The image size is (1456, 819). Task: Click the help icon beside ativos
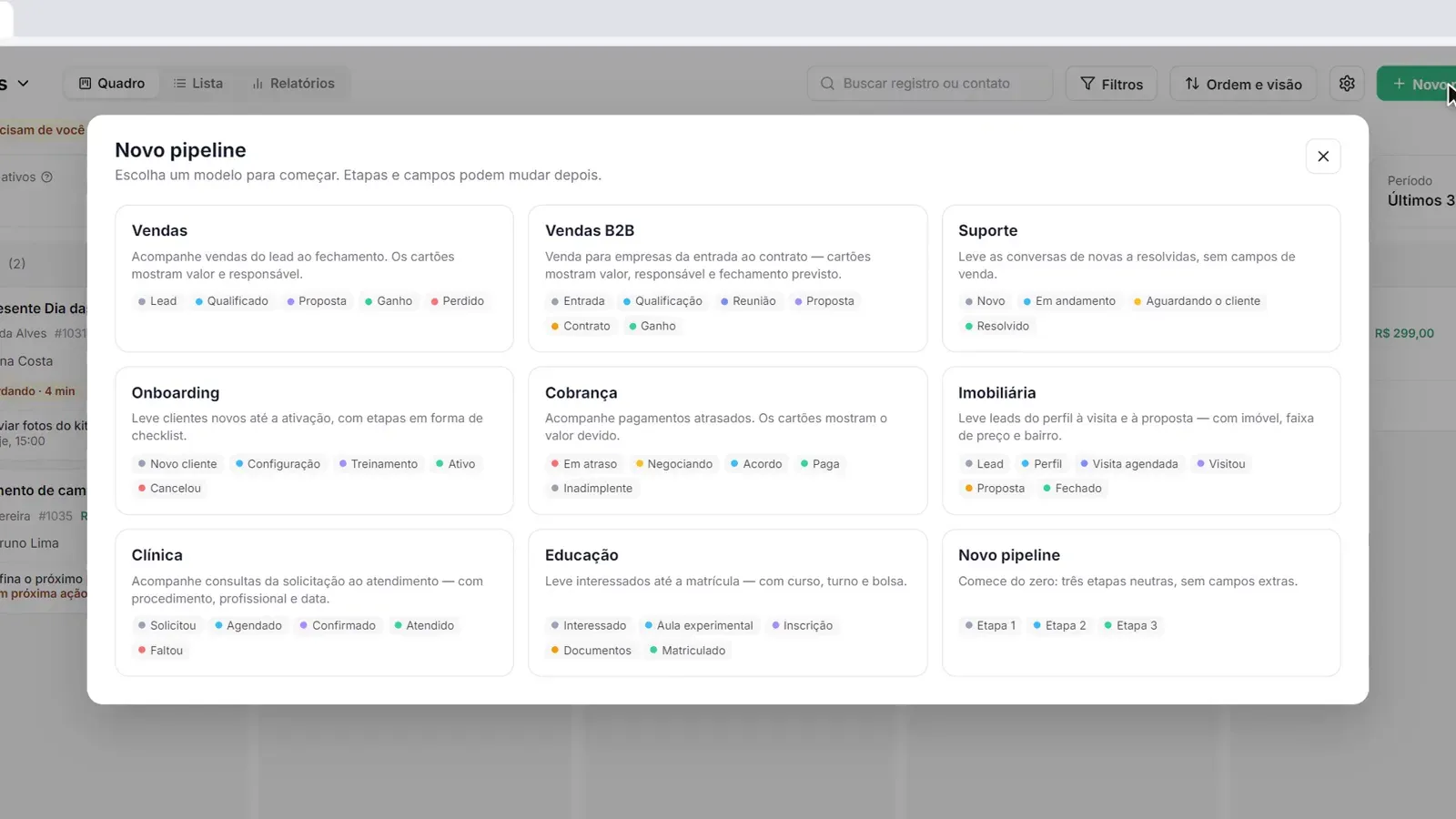coord(47,177)
